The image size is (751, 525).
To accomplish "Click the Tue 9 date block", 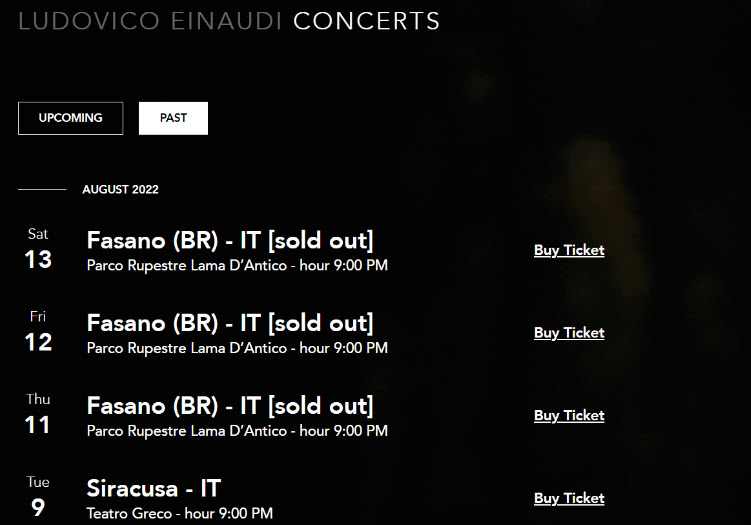I will [38, 497].
